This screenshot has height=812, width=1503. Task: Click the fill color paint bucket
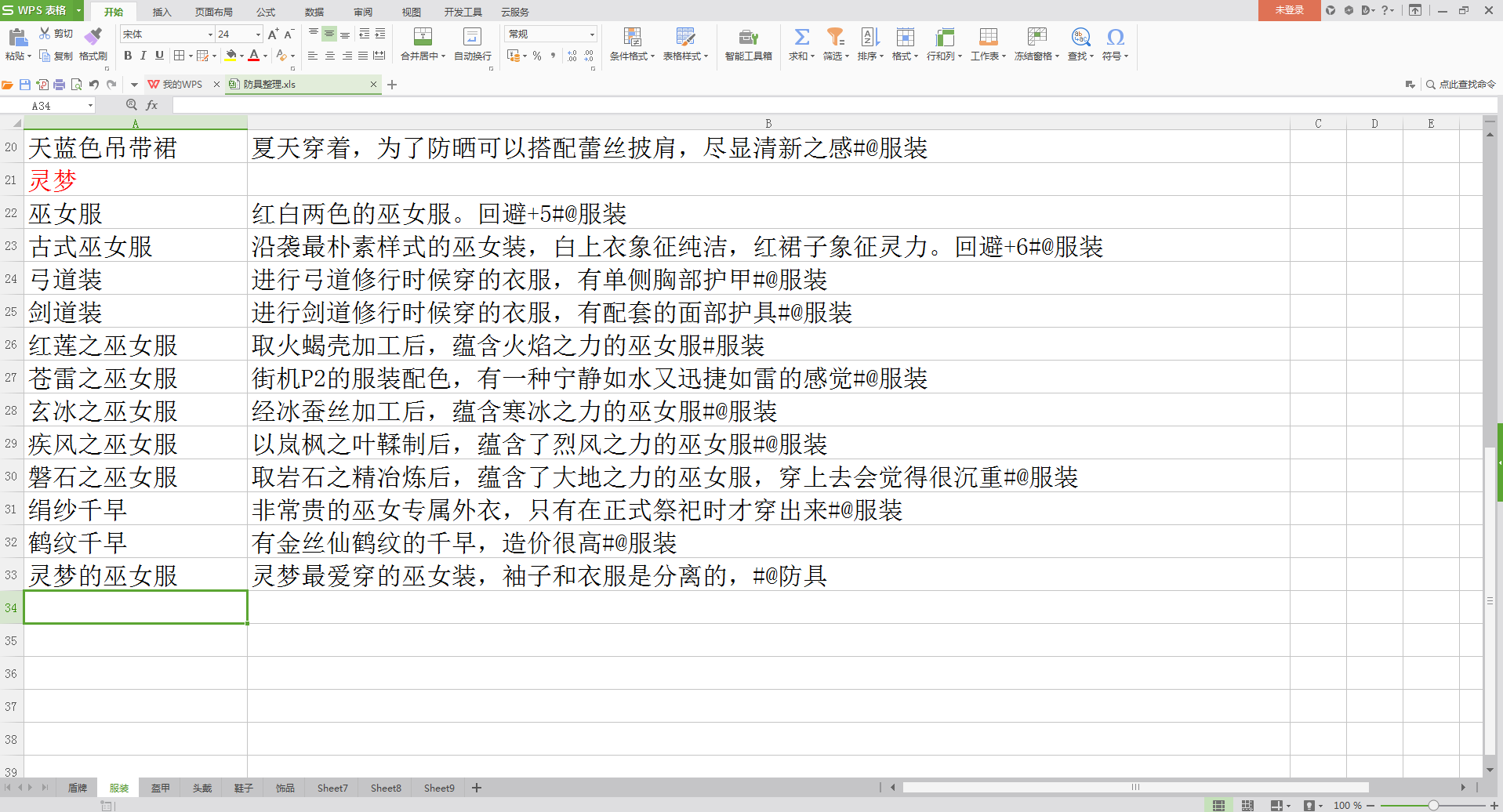pos(231,56)
